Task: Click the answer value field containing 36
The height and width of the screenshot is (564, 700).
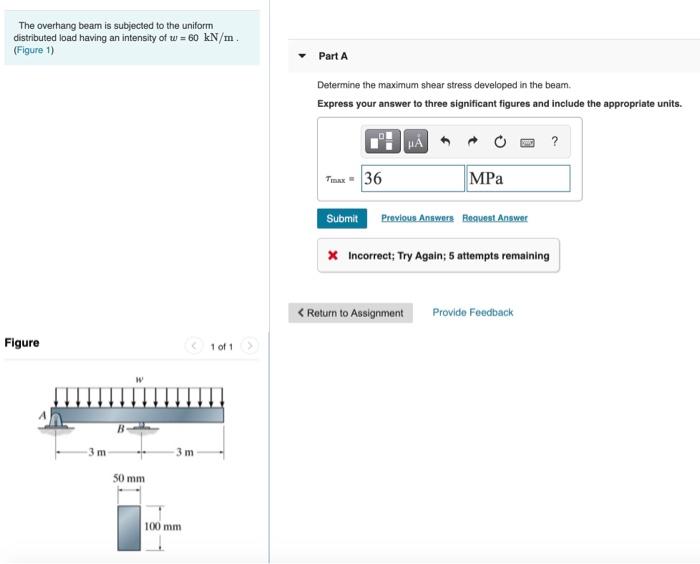Action: point(413,178)
